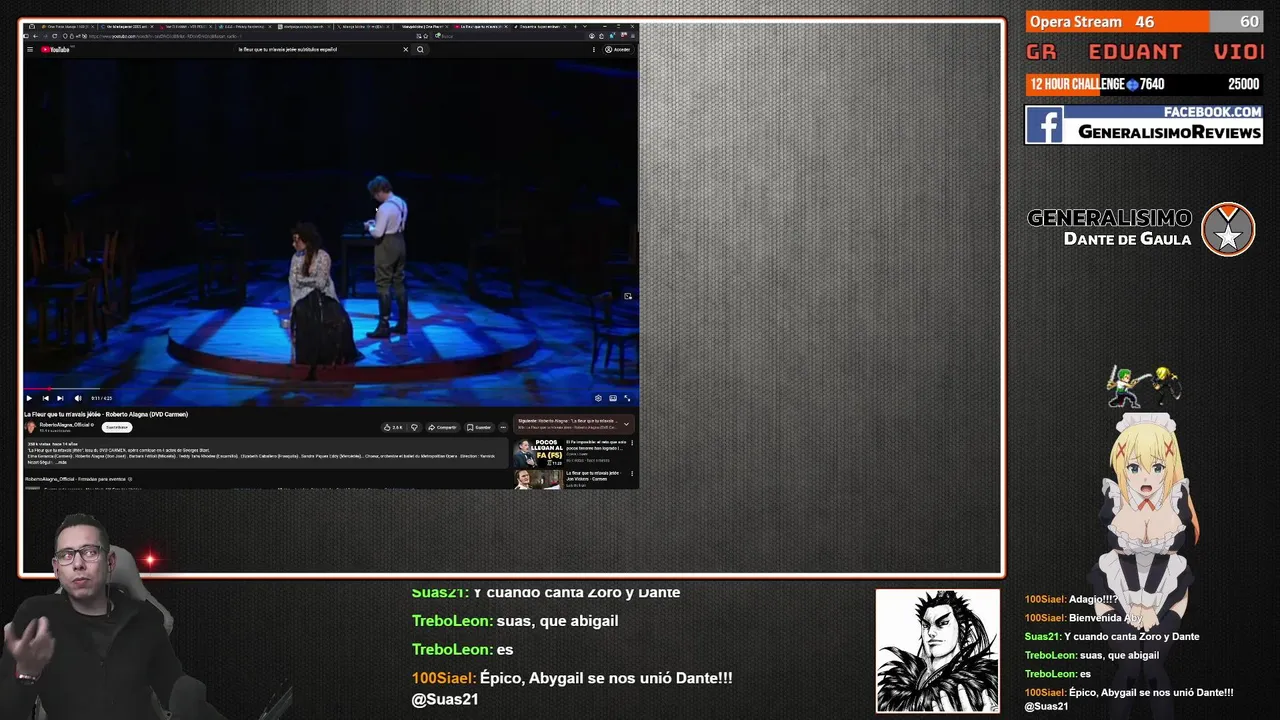Click 100Siael's 'Épico, Abygail' large chat message
This screenshot has width=1280, height=720.
pos(572,688)
